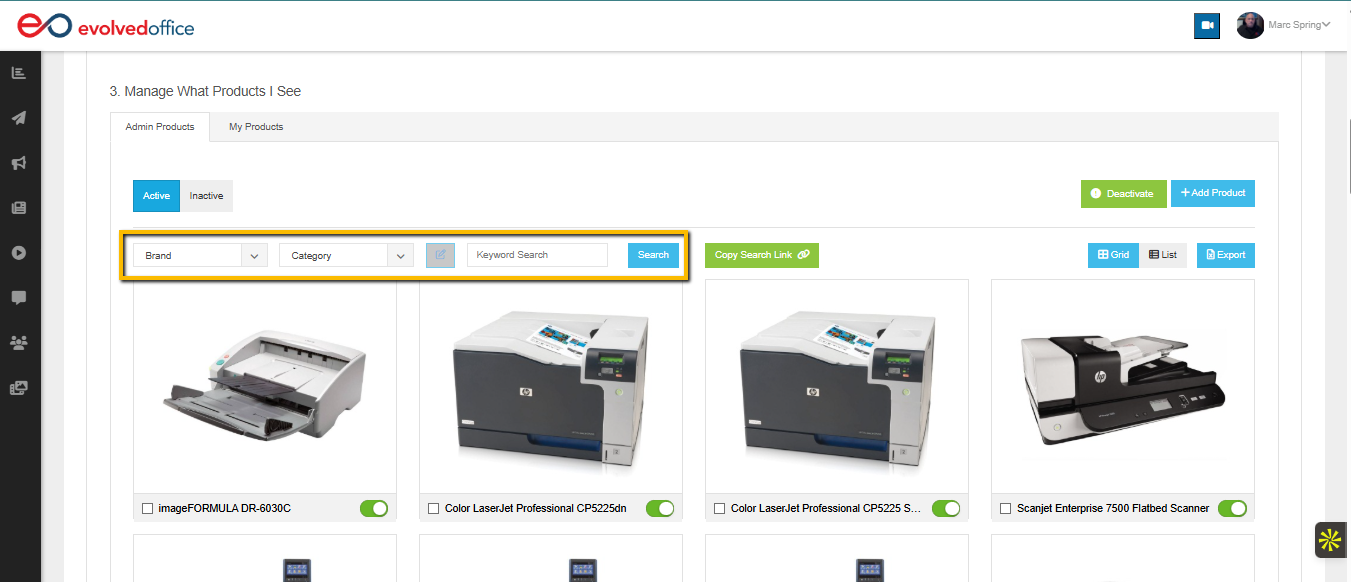Open the play circle sidebar icon

18,253
